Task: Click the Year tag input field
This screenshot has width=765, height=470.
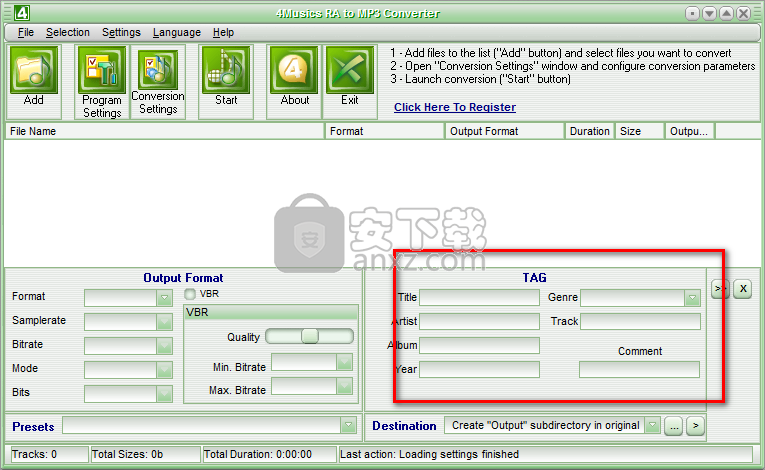Action: pyautogui.click(x=479, y=369)
